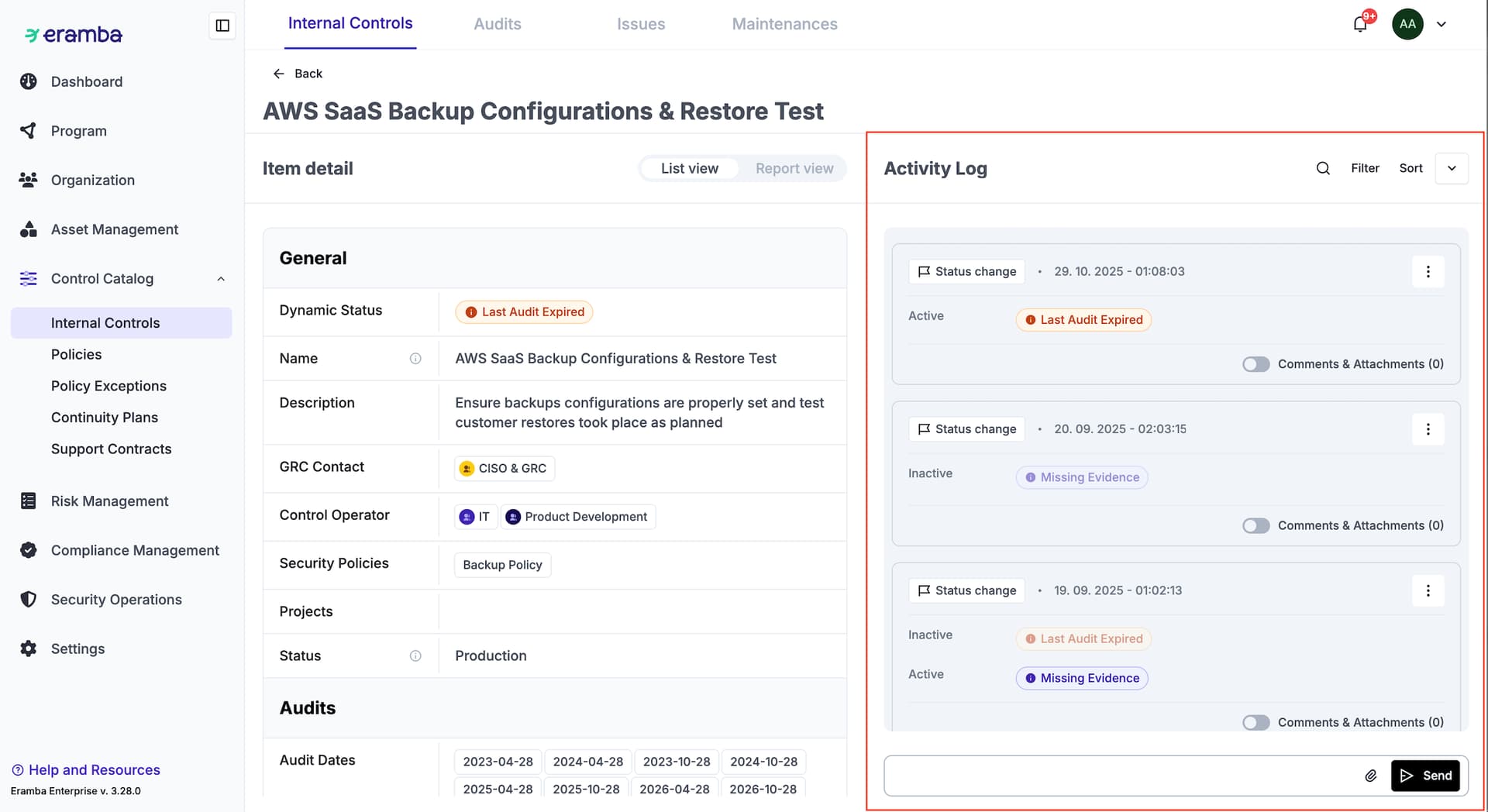Viewport: 1488px width, 812px height.
Task: Toggle Comments & Attachments on third log entry
Action: click(1255, 722)
